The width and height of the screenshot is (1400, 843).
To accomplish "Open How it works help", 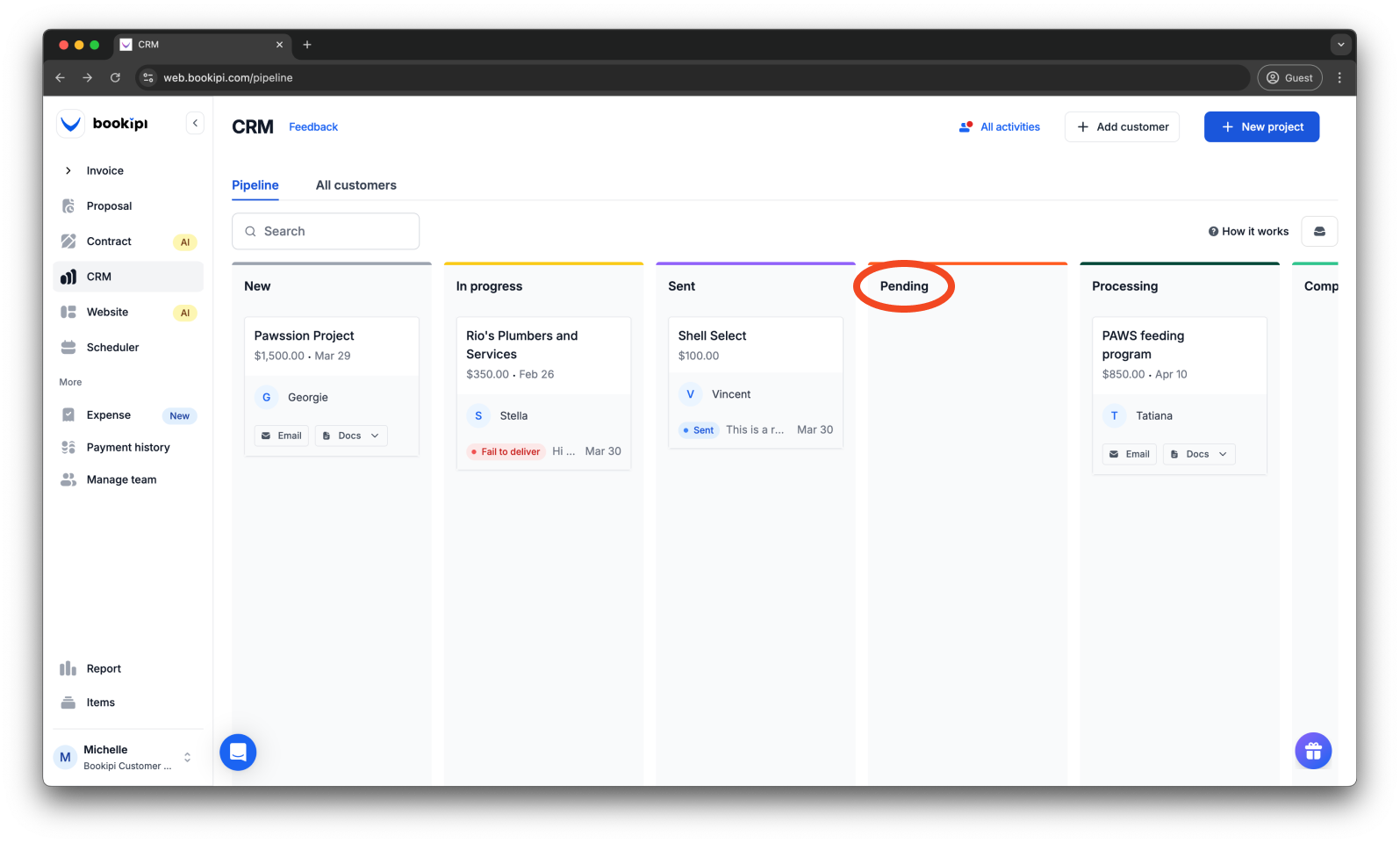I will click(x=1248, y=232).
